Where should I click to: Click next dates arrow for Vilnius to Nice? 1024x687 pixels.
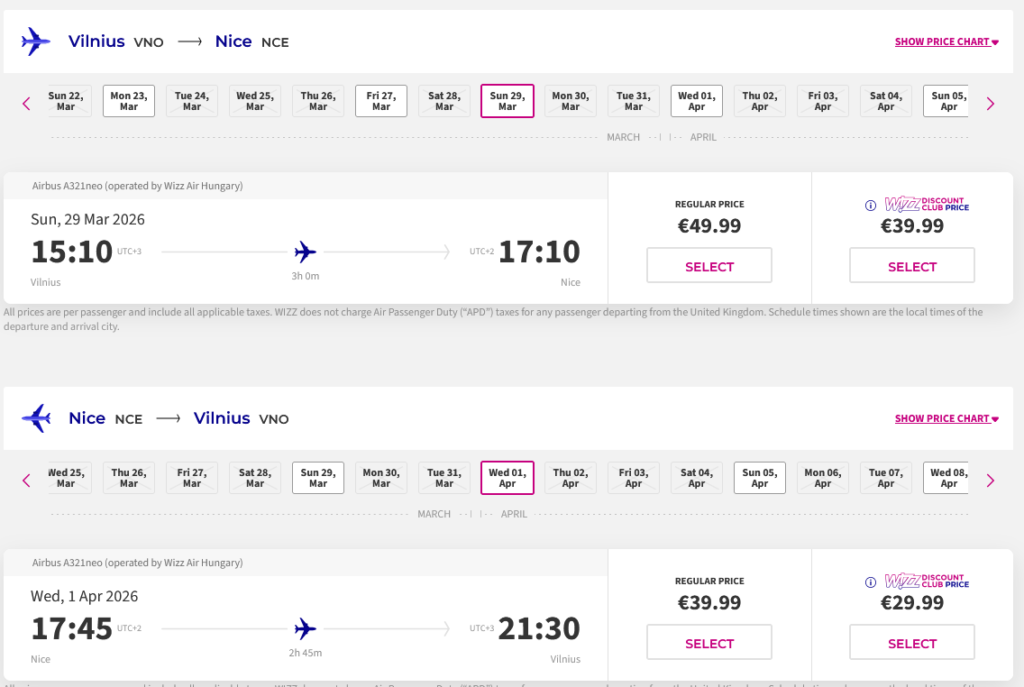point(990,103)
